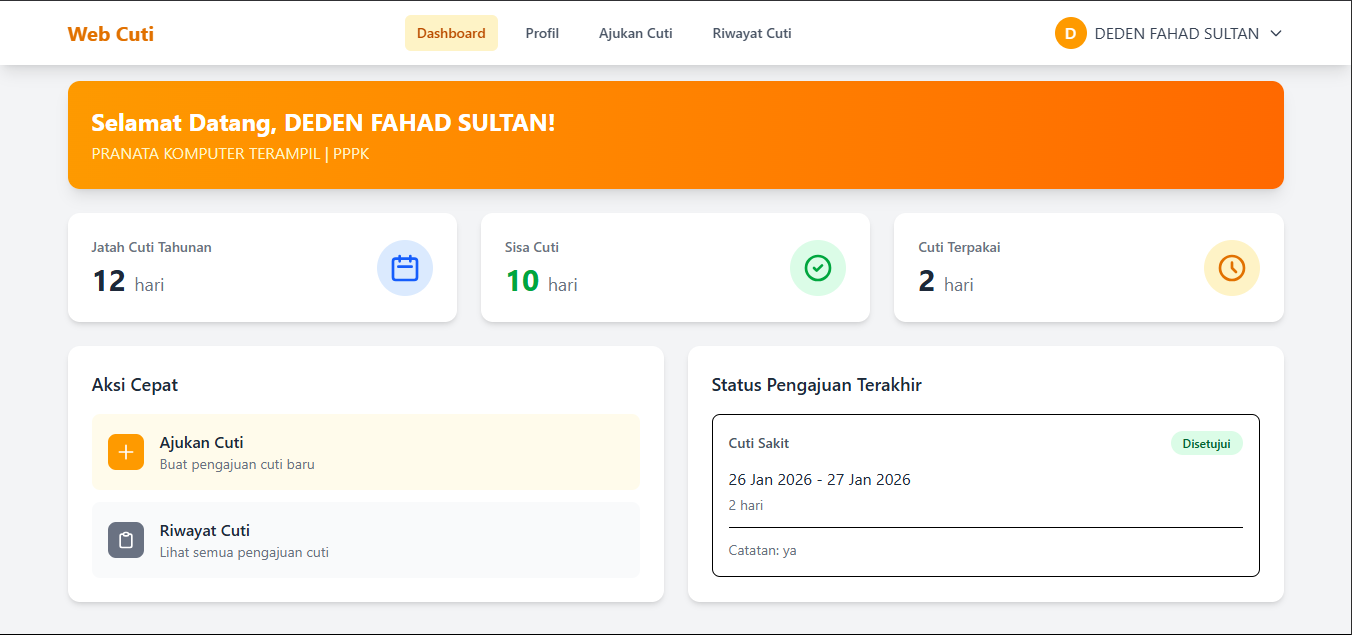Click the orange plus icon for Ajukan Cuti
Screen dimensions: 1352x635
click(x=126, y=452)
